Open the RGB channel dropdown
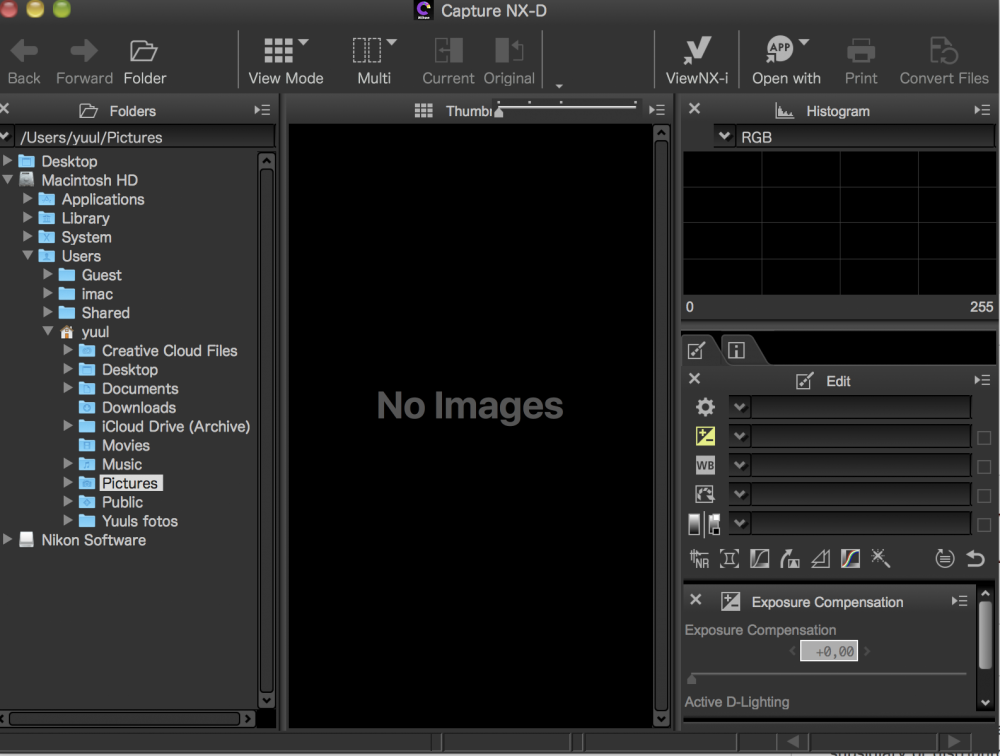 (x=724, y=137)
